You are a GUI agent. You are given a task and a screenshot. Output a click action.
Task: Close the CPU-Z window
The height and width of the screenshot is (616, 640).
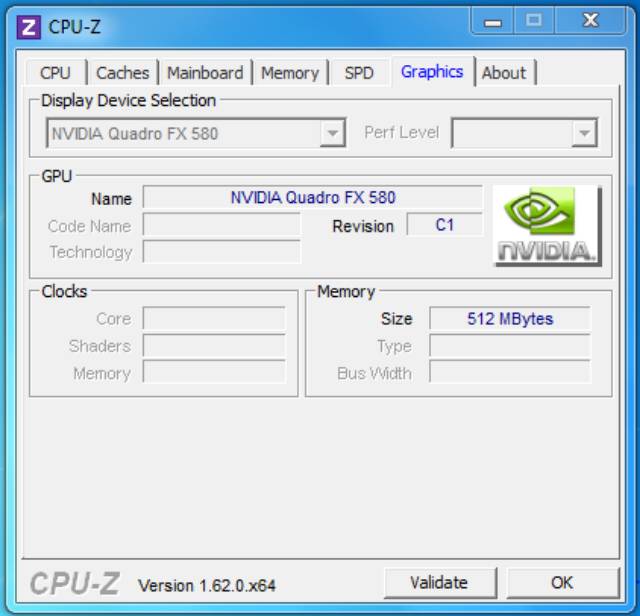pos(590,21)
